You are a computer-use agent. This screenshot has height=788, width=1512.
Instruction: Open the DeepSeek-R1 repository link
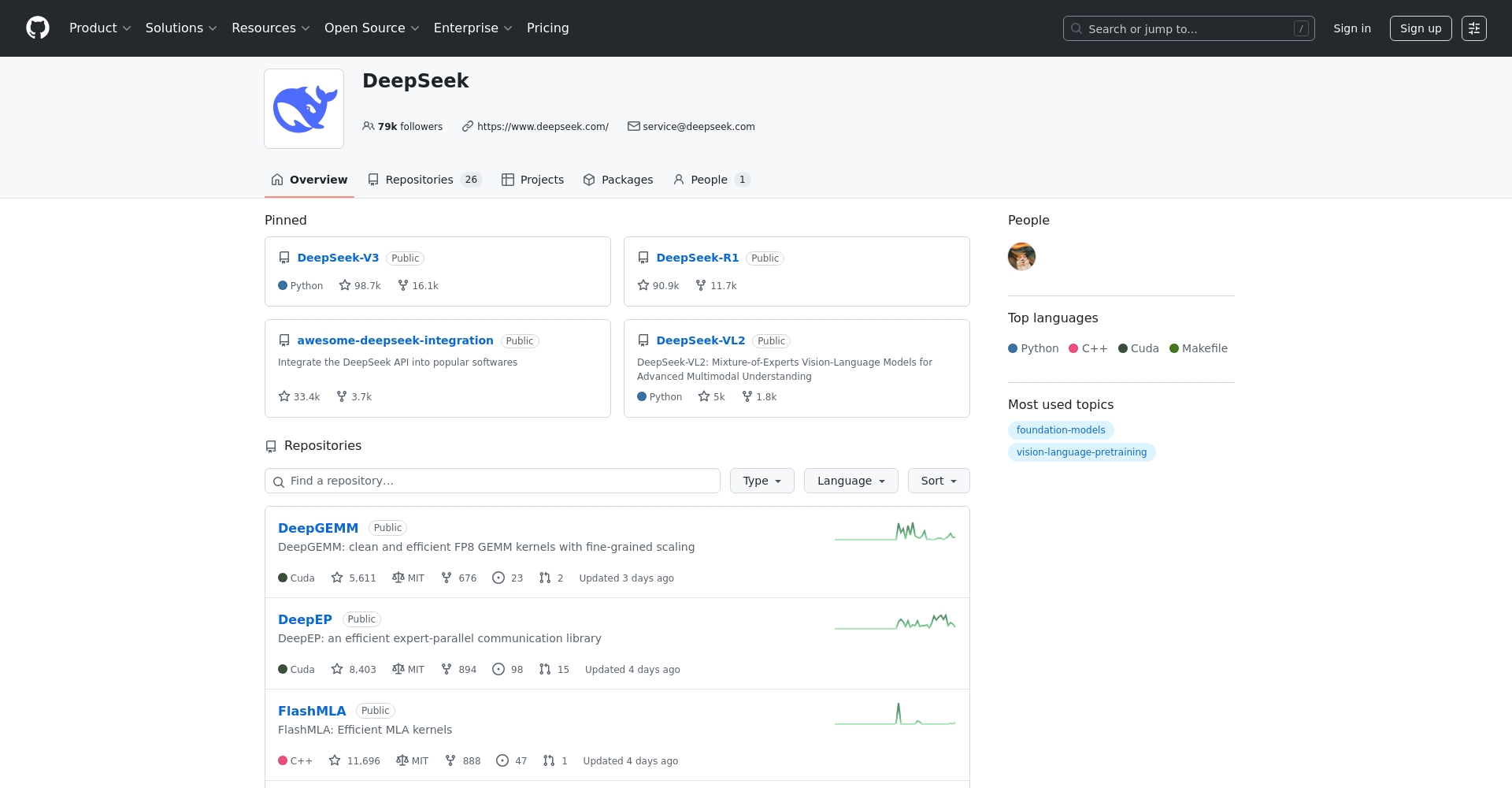pyautogui.click(x=698, y=258)
